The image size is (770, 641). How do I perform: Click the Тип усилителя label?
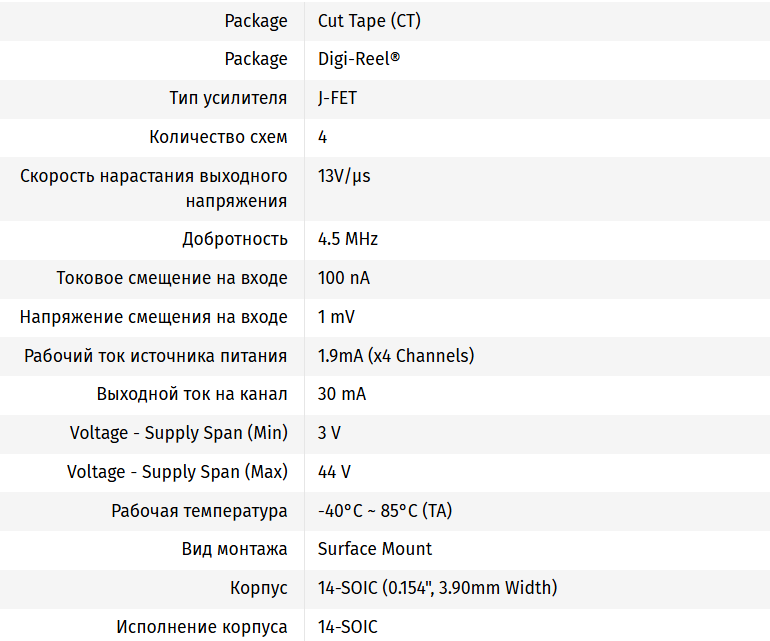click(228, 98)
